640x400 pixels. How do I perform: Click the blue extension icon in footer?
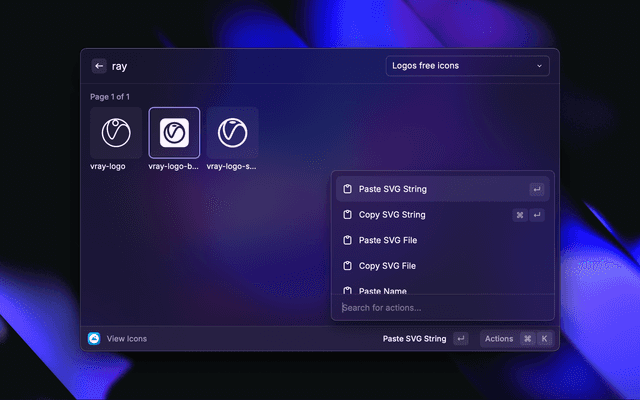pos(94,339)
